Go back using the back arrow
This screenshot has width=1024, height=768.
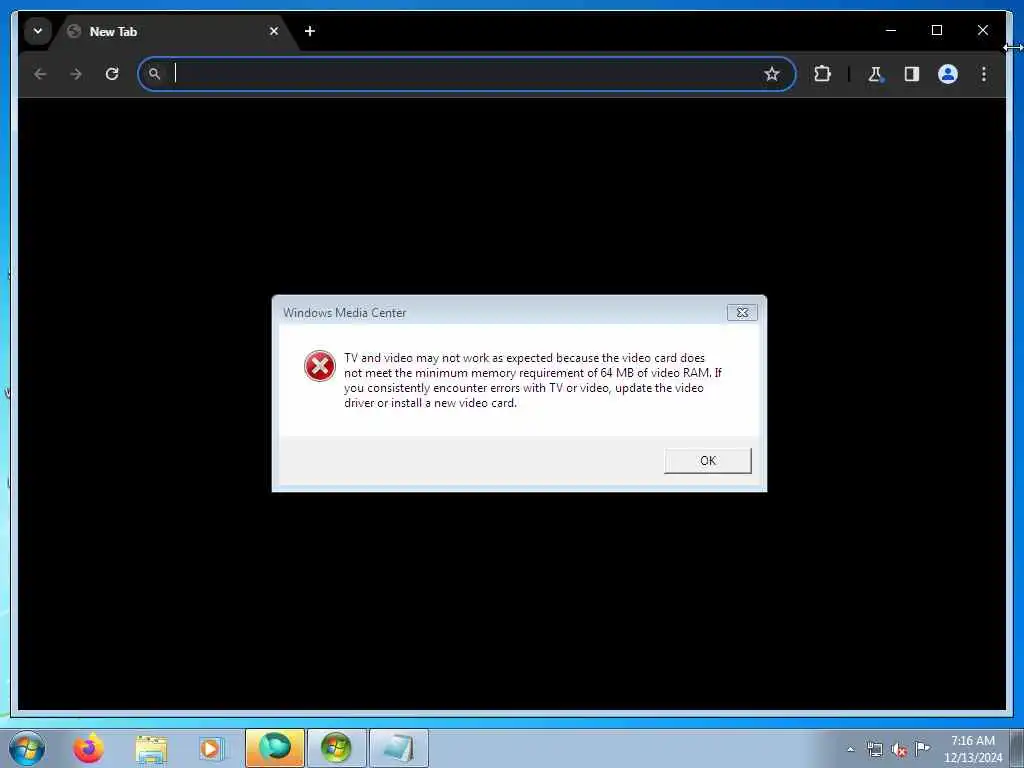(40, 74)
